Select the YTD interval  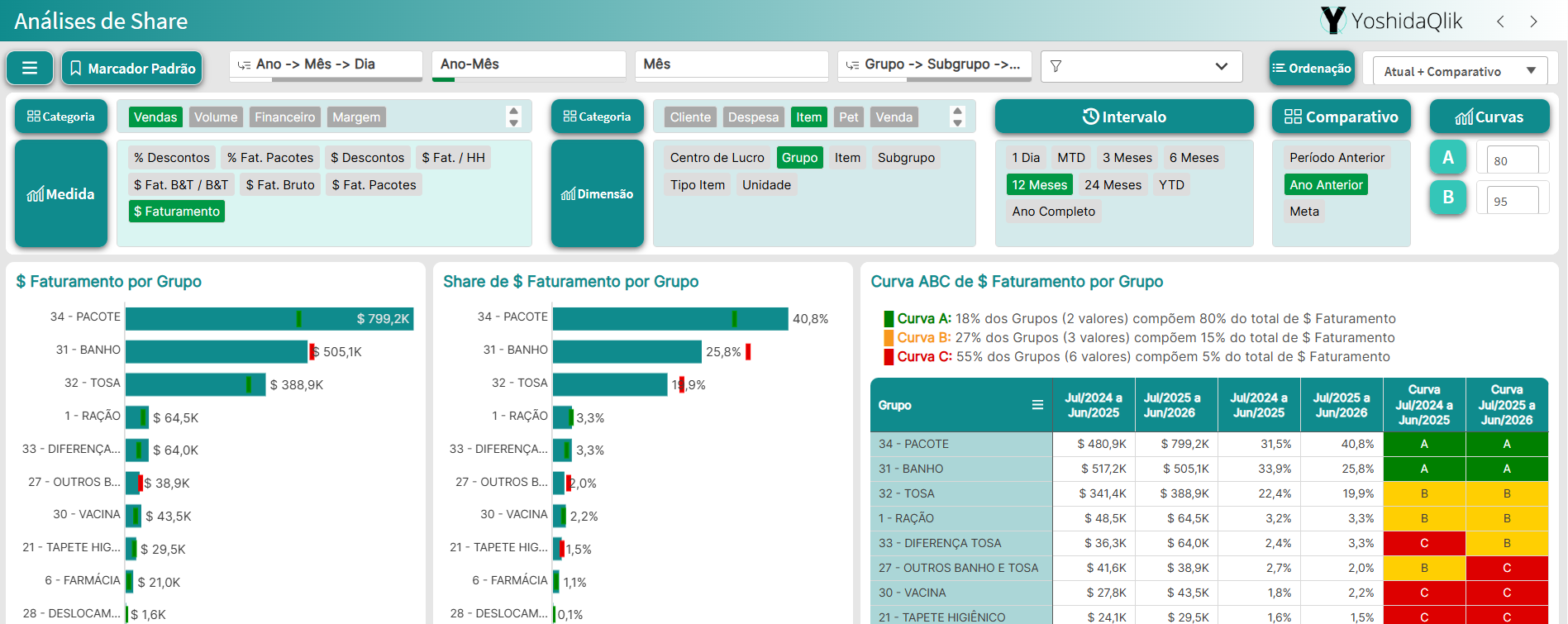point(1171,185)
